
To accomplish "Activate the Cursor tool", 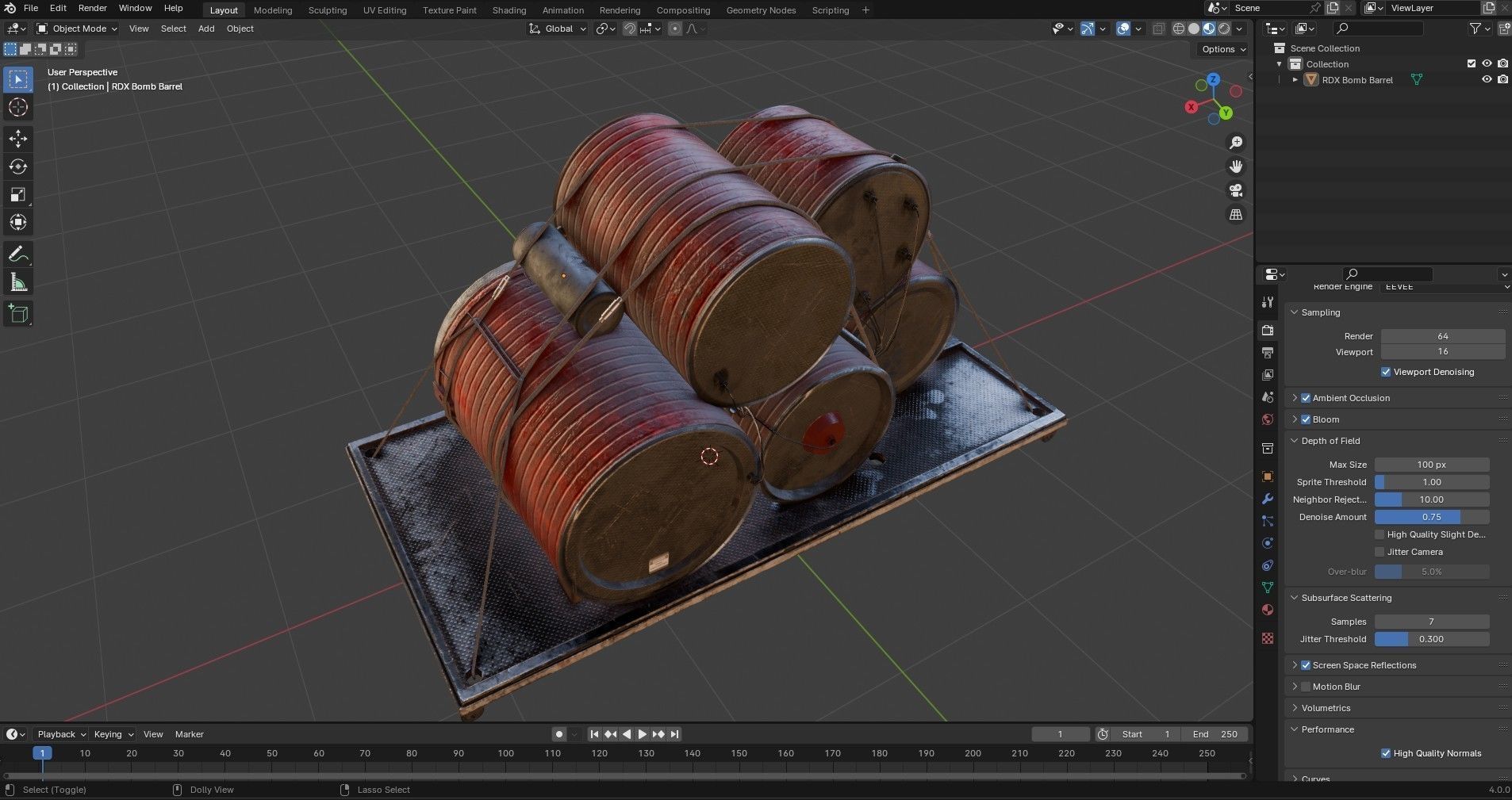I will coord(18,107).
